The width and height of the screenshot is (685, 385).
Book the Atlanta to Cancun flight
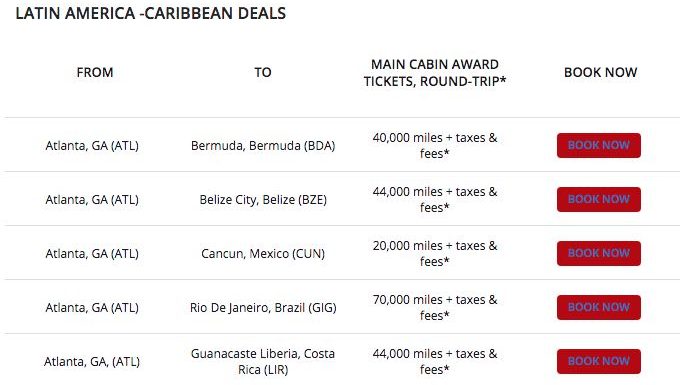point(599,253)
